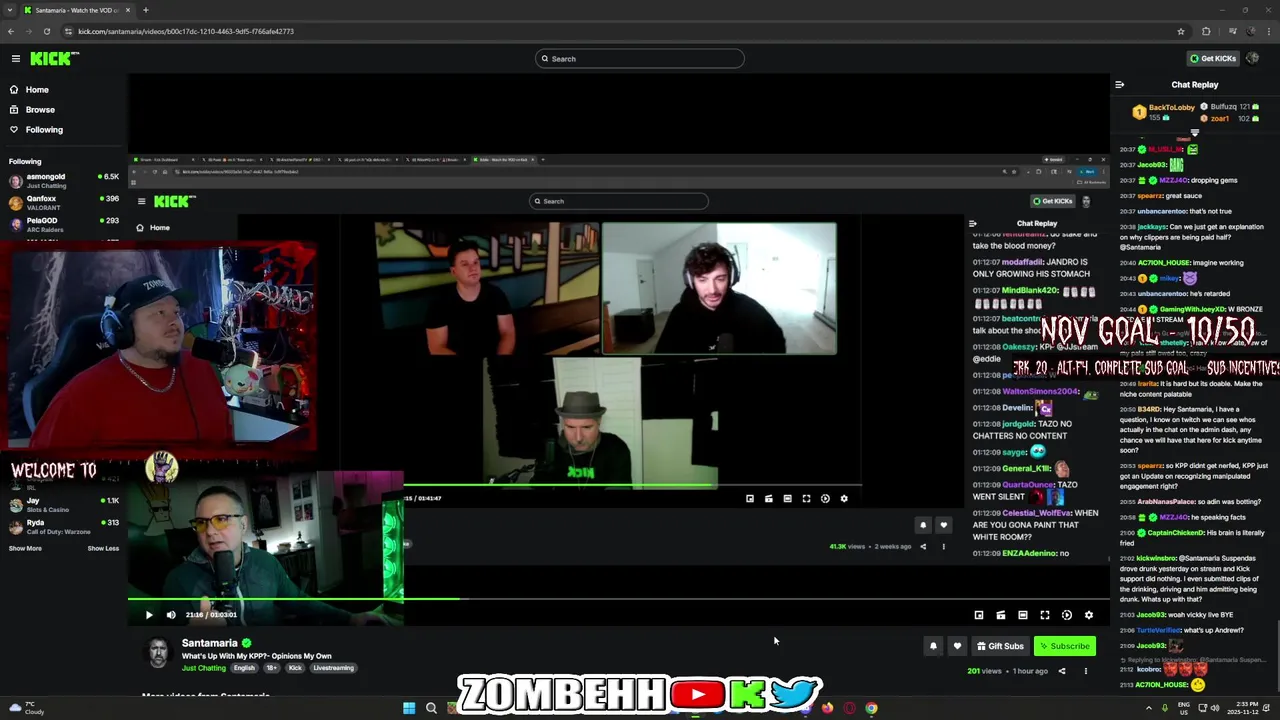1280x720 pixels.
Task: Click the Kick search field
Action: point(640,59)
